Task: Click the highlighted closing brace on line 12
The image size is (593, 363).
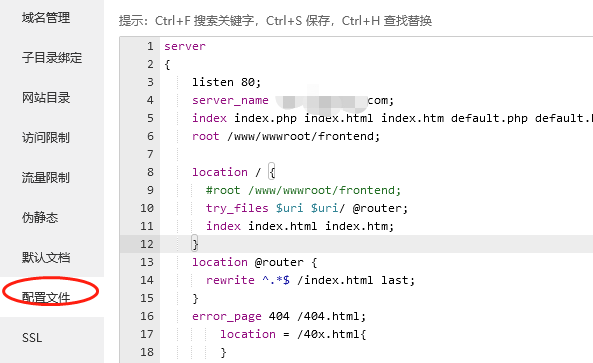Action: [x=195, y=244]
